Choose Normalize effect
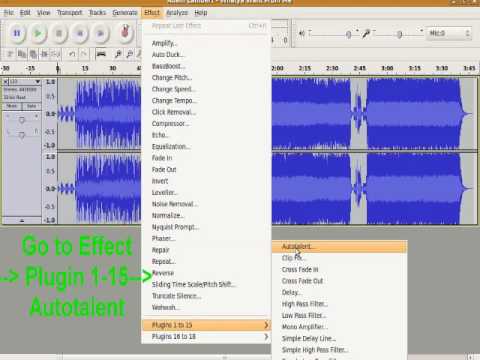This screenshot has width=480, height=360. click(x=206, y=215)
